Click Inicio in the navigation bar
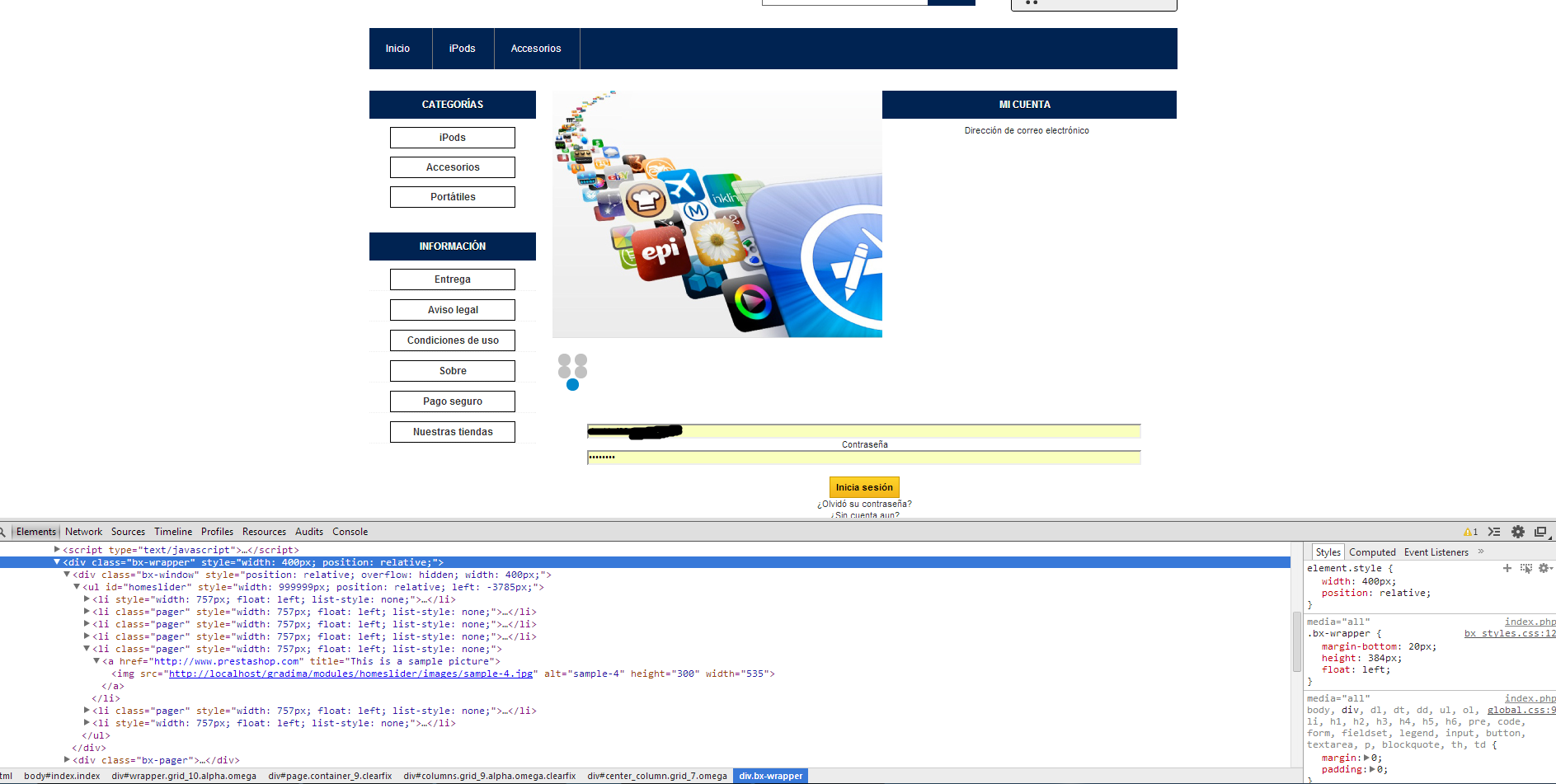This screenshot has height=784, width=1556. coord(397,49)
